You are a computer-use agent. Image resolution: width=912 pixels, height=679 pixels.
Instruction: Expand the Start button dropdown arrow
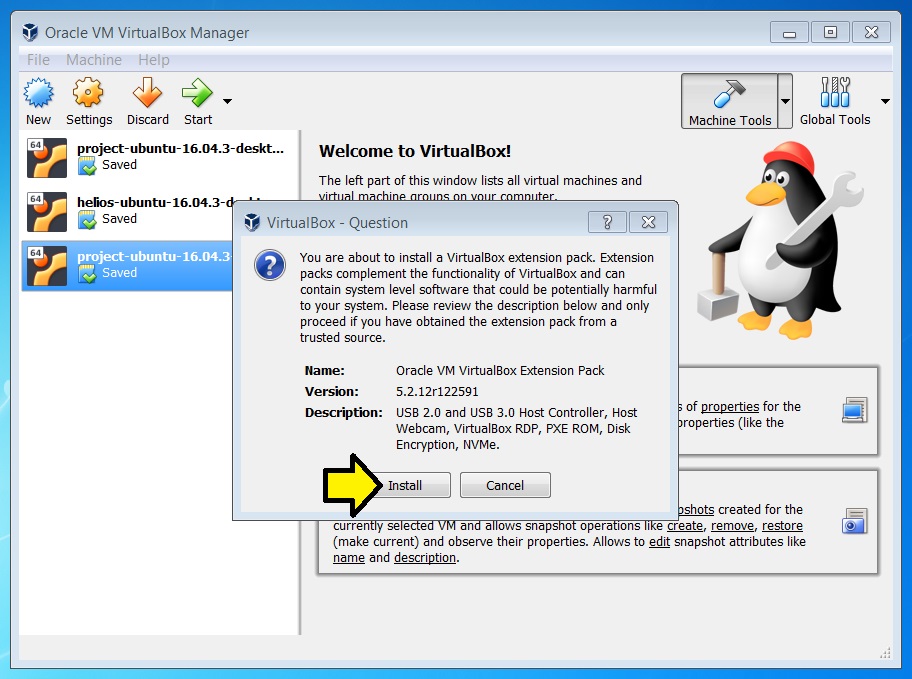[x=227, y=101]
